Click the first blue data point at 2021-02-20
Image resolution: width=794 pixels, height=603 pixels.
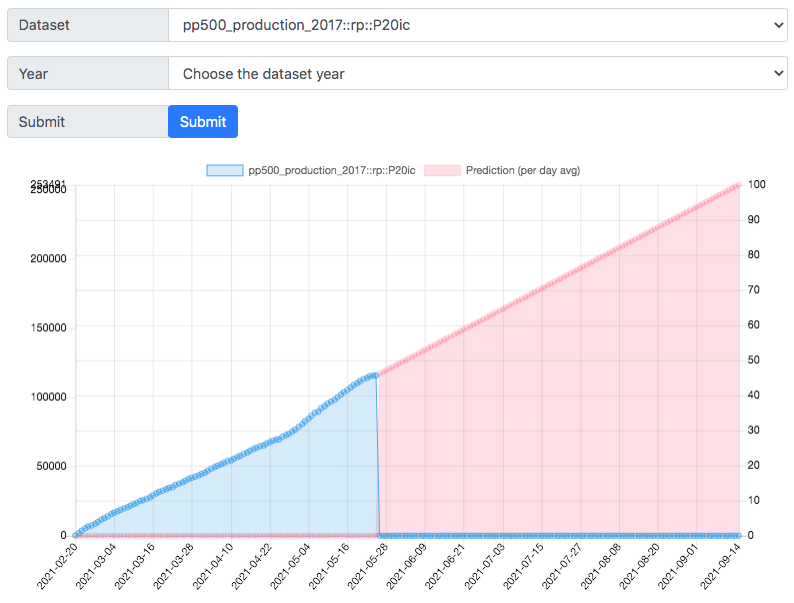[x=75, y=535]
